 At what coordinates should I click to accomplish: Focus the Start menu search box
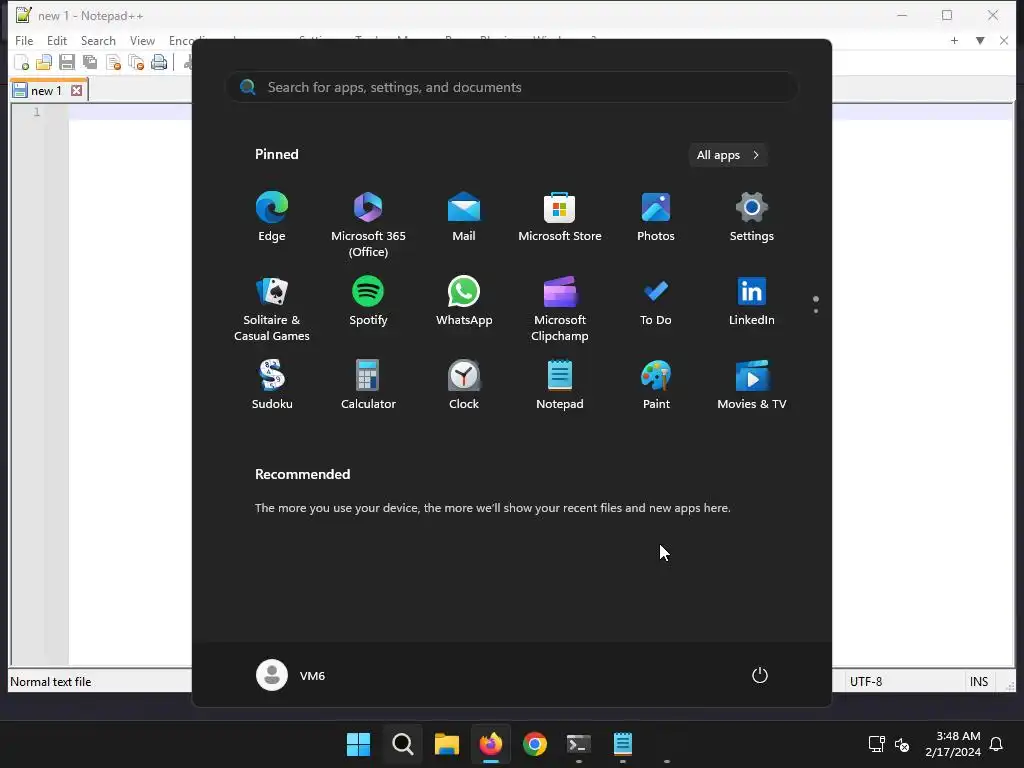pyautogui.click(x=512, y=88)
